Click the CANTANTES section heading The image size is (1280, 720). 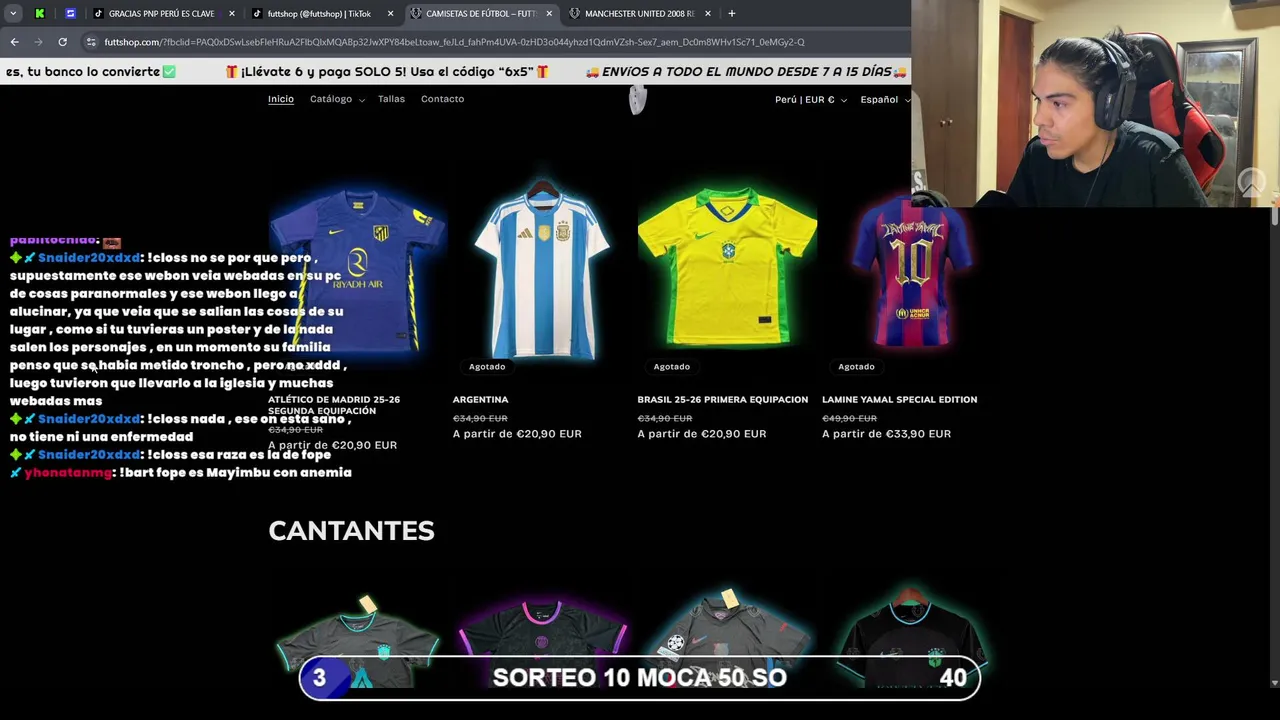[x=351, y=531]
